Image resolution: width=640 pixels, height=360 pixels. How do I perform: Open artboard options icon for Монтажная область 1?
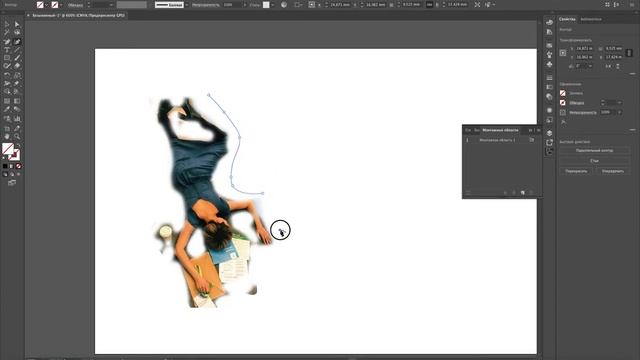[x=531, y=140]
